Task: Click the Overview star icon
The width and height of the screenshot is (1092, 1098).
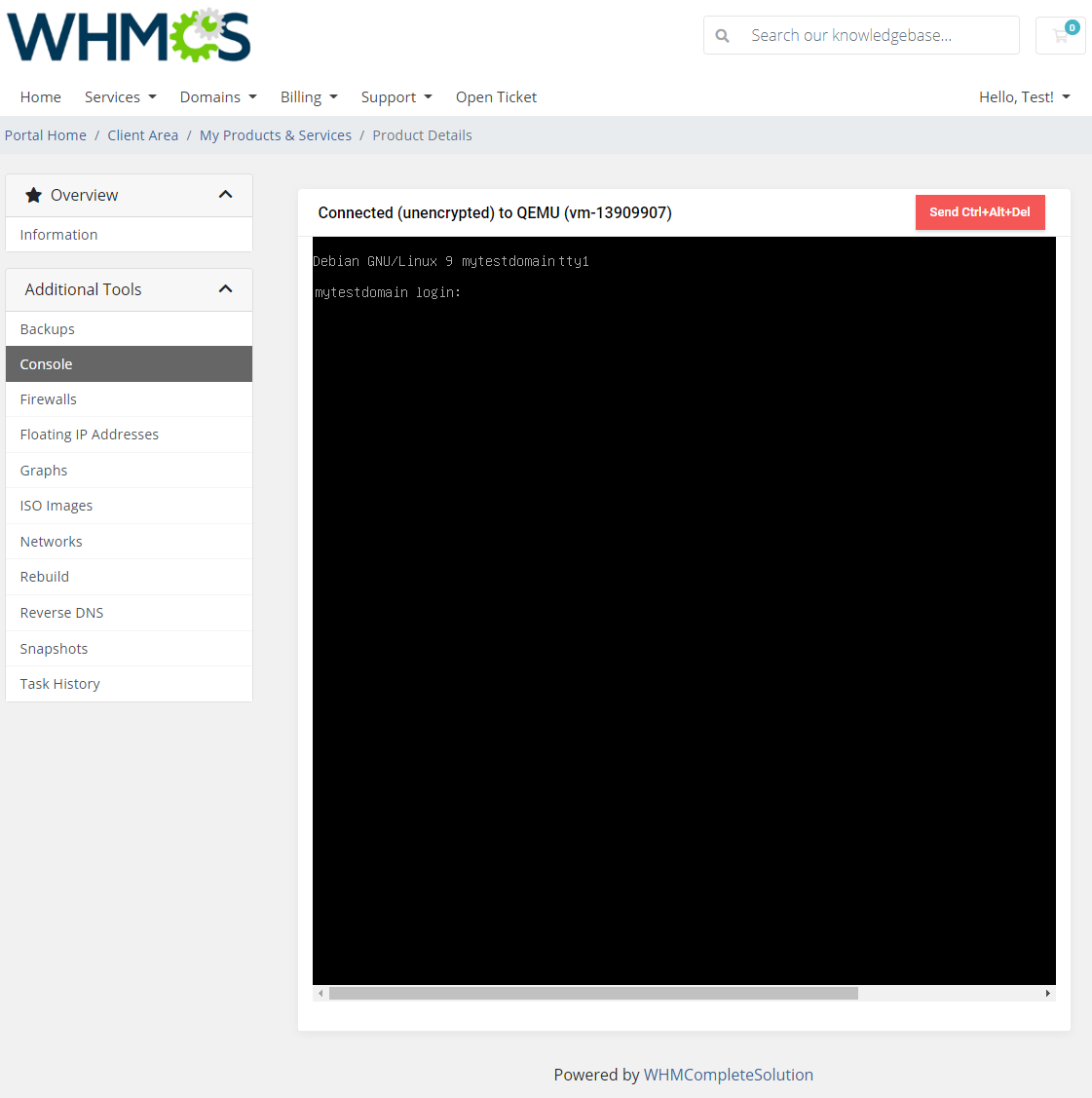Action: (x=33, y=195)
